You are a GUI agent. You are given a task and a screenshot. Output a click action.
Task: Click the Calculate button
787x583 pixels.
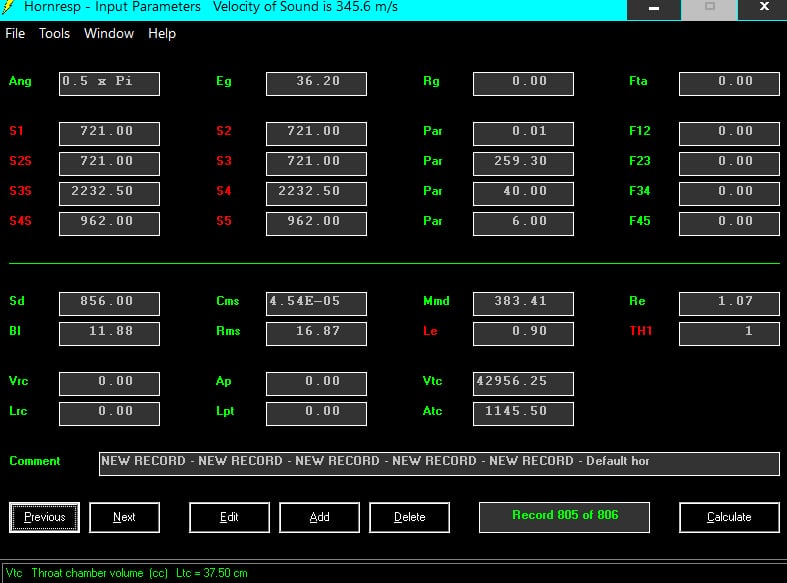(x=729, y=517)
